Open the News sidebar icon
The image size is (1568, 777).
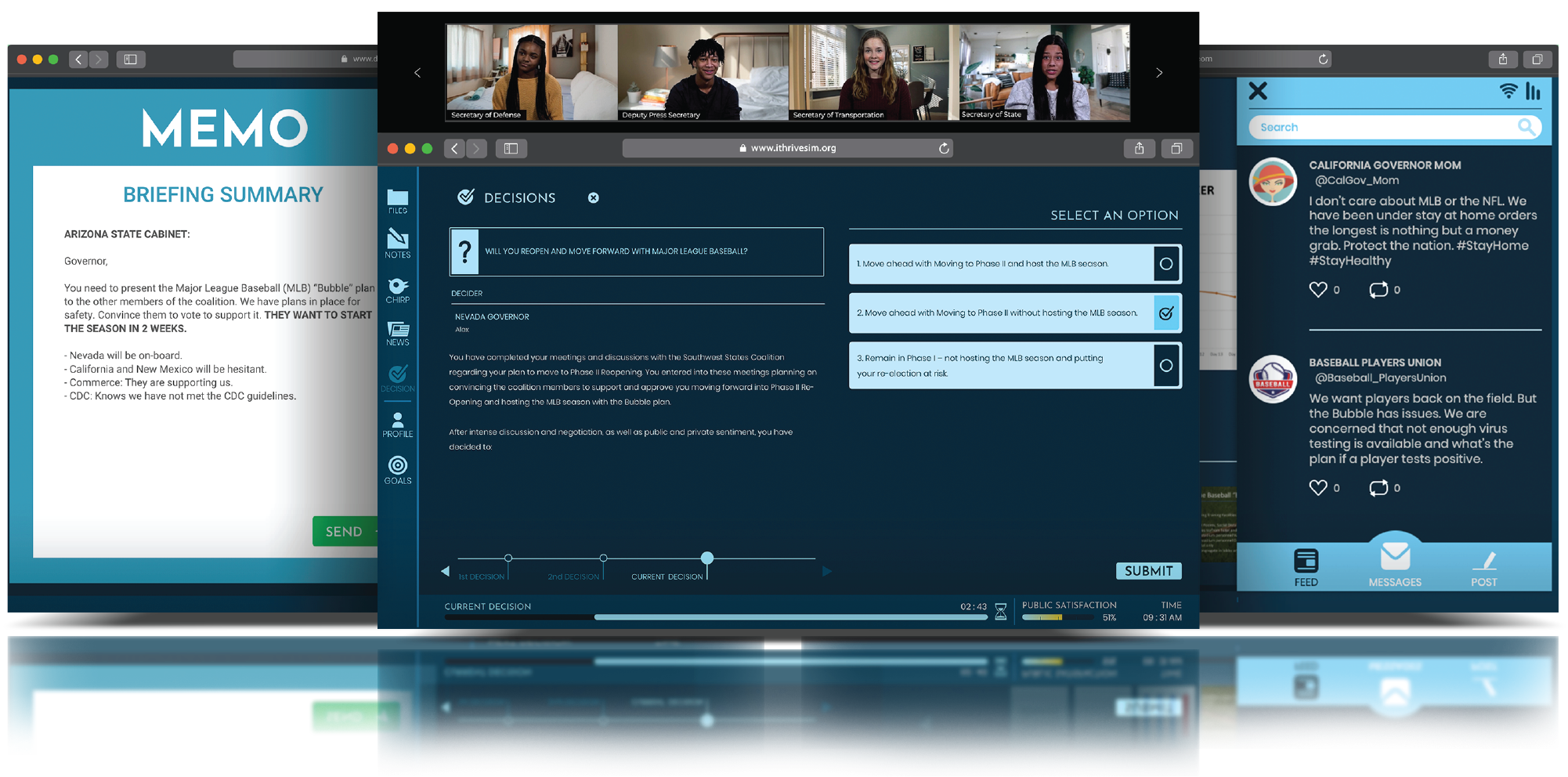click(x=398, y=334)
